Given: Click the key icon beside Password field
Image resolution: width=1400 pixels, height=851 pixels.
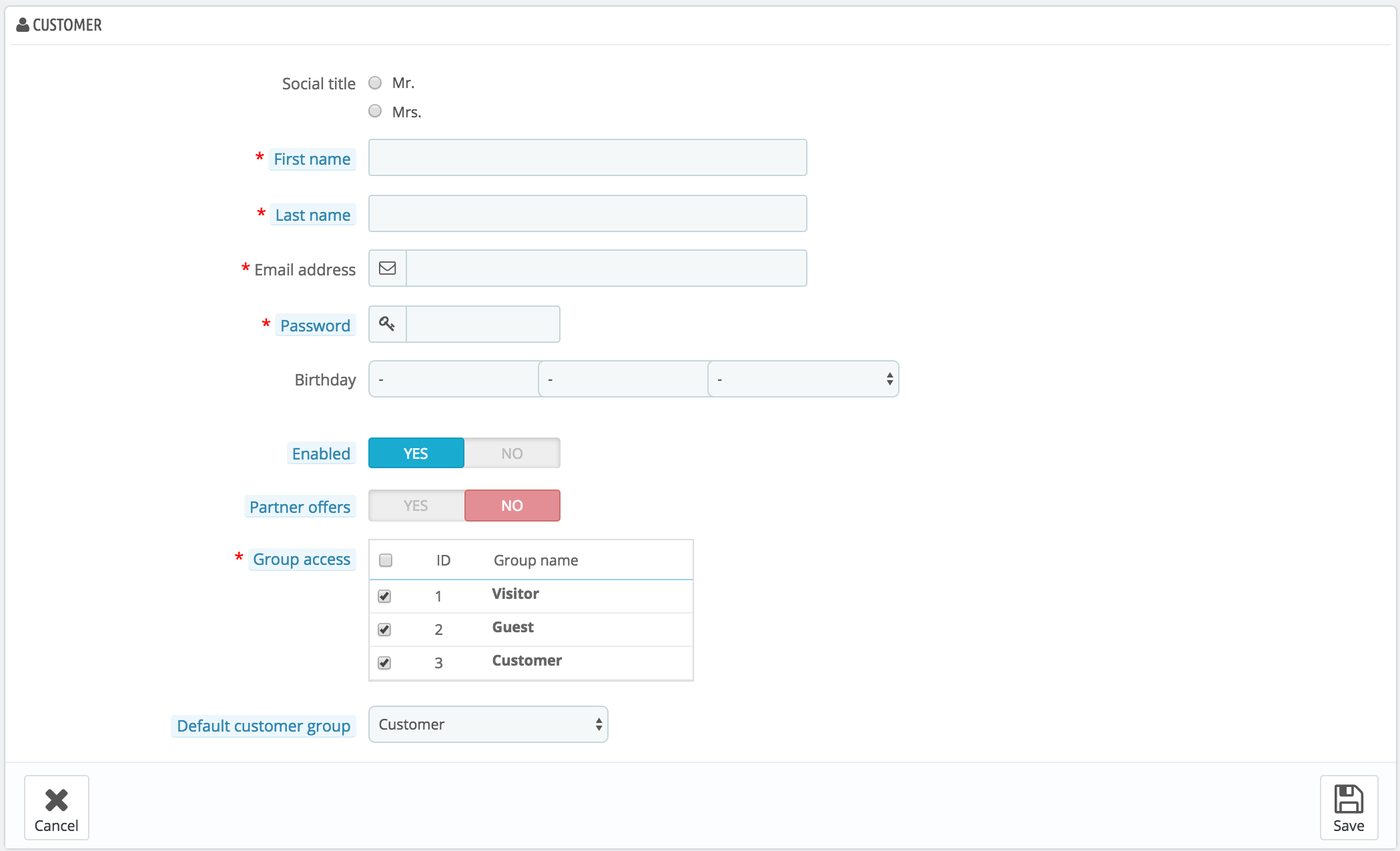Looking at the screenshot, I should click(387, 323).
